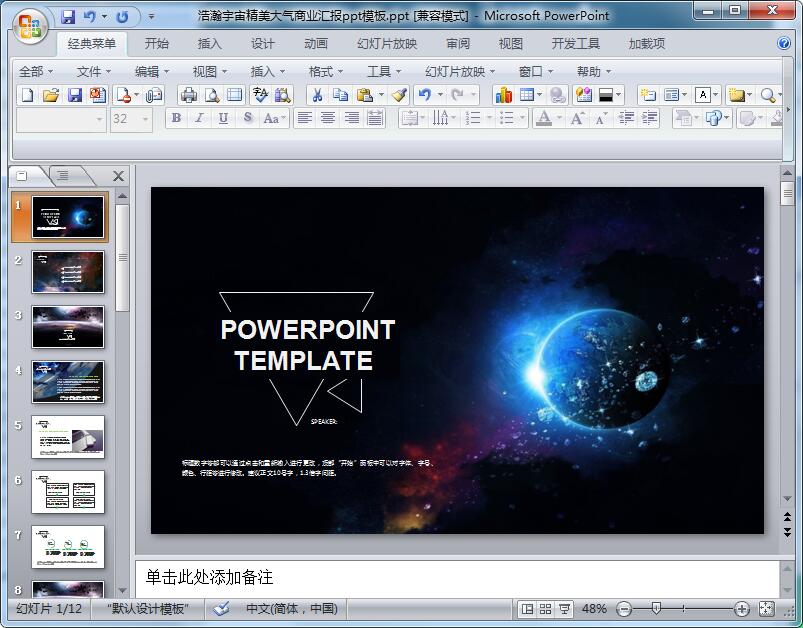The image size is (803, 628).
Task: Decrease list indent level
Action: (x=626, y=118)
